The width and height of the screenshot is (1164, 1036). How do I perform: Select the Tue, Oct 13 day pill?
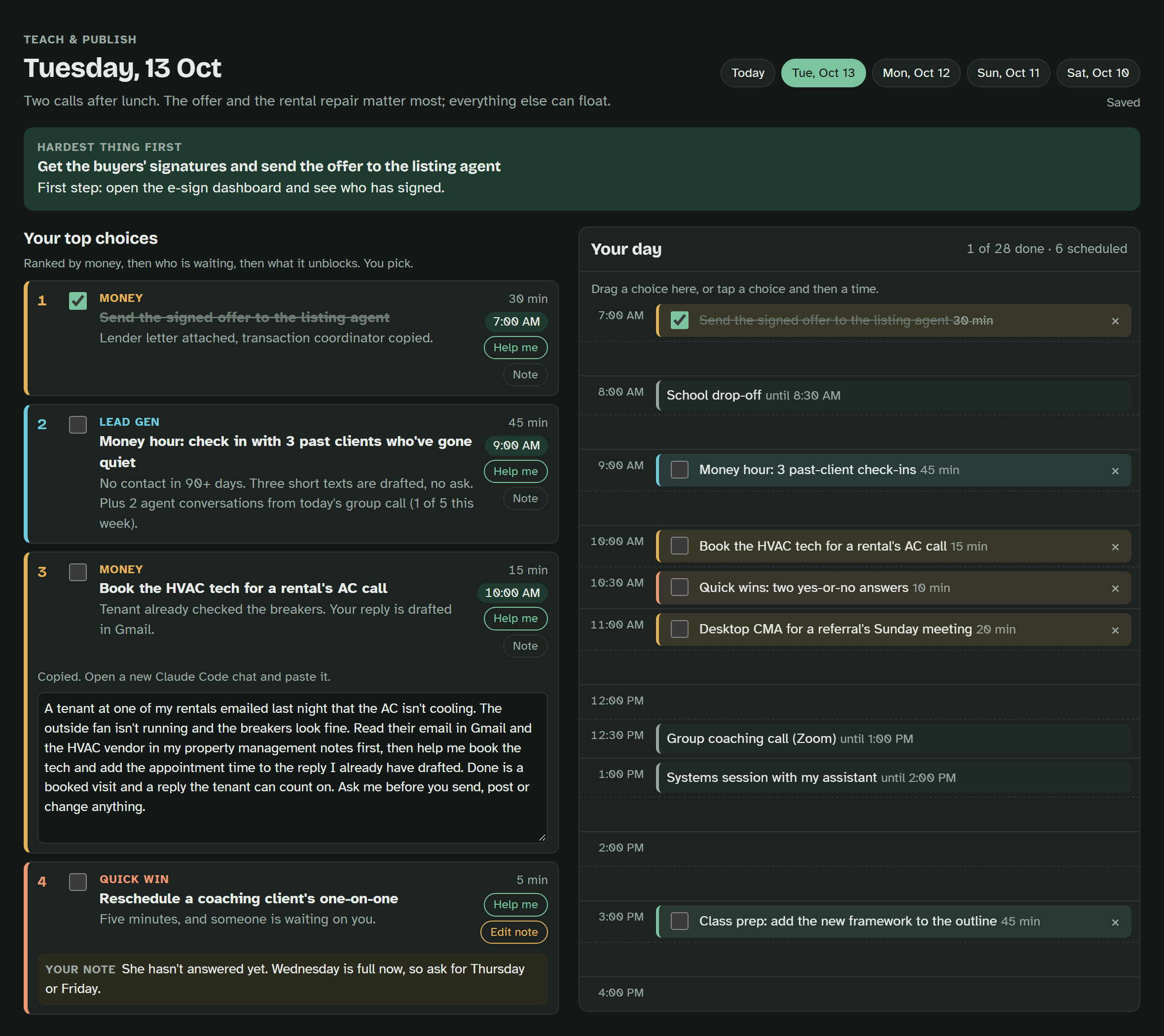(x=823, y=73)
